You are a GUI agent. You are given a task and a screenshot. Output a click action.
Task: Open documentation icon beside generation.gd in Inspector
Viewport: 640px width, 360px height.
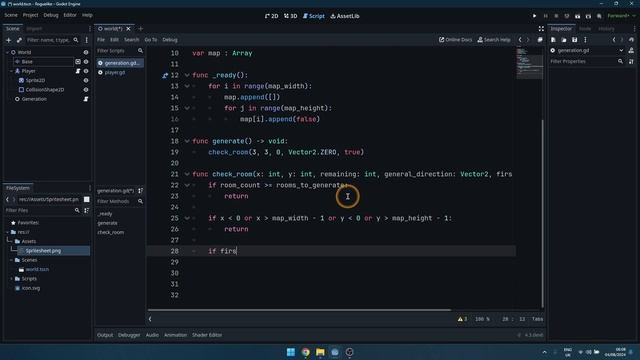pyautogui.click(x=631, y=50)
